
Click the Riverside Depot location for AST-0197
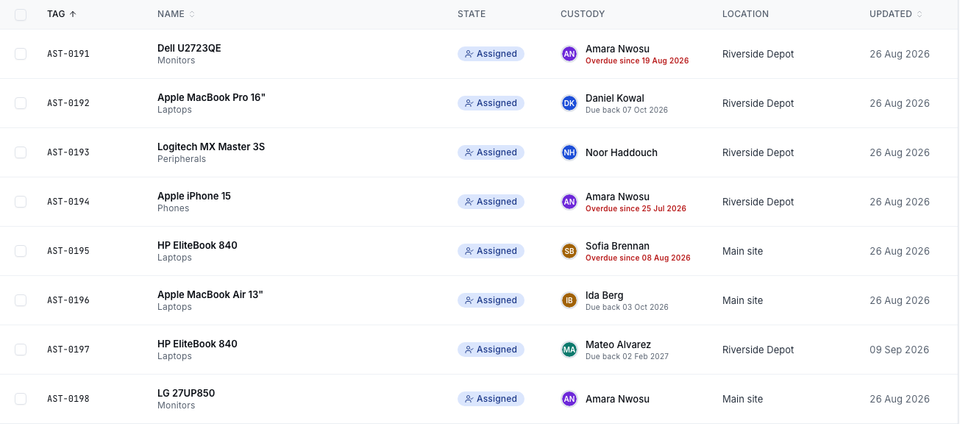tap(758, 349)
